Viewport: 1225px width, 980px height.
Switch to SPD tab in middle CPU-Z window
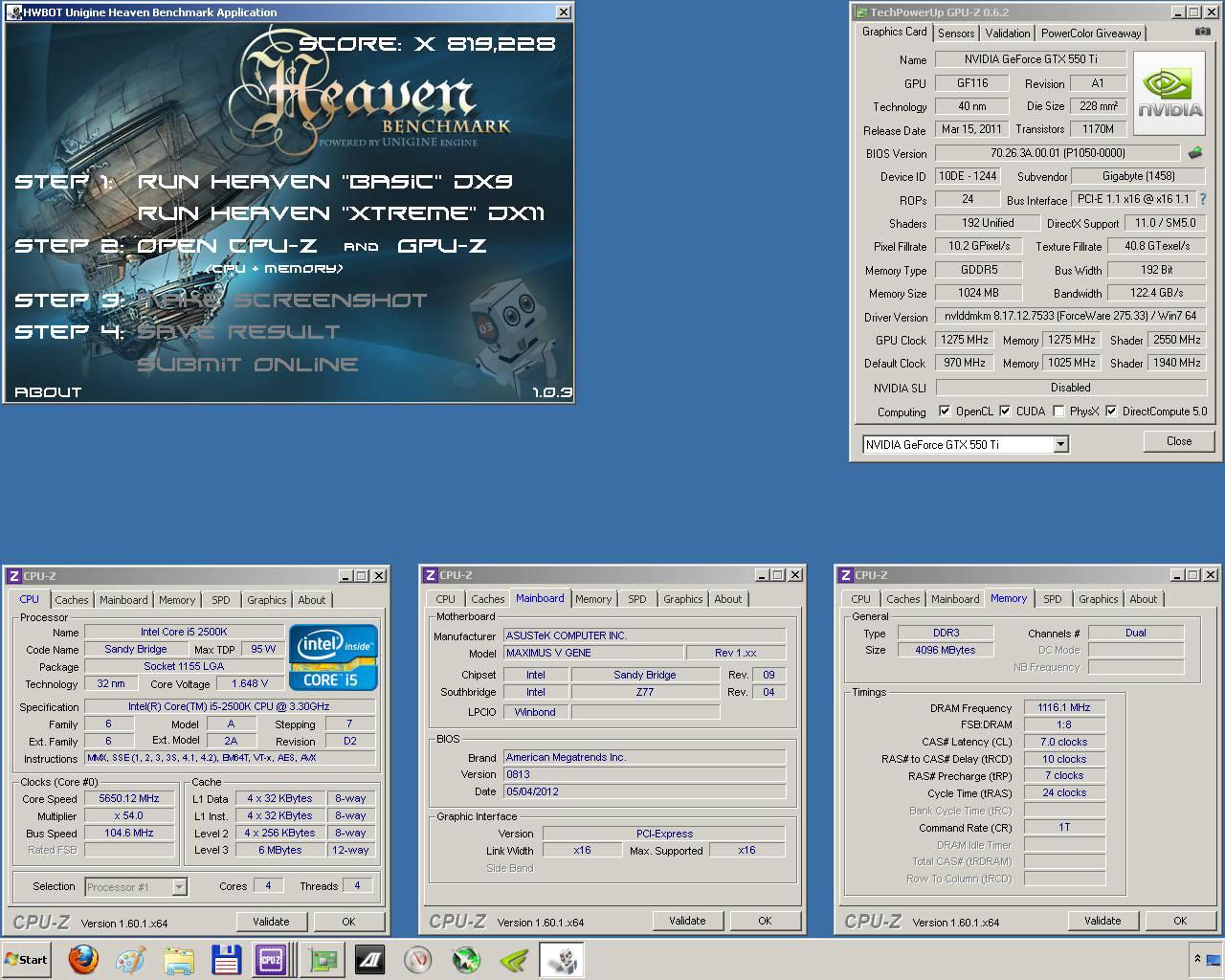pyautogui.click(x=637, y=599)
